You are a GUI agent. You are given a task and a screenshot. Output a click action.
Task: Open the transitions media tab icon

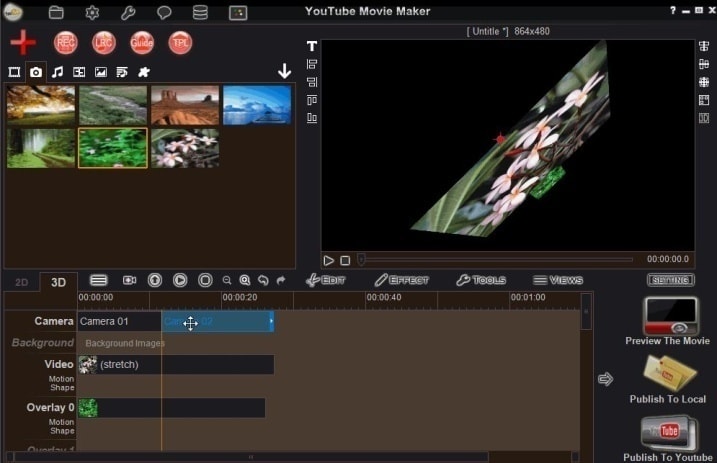79,72
